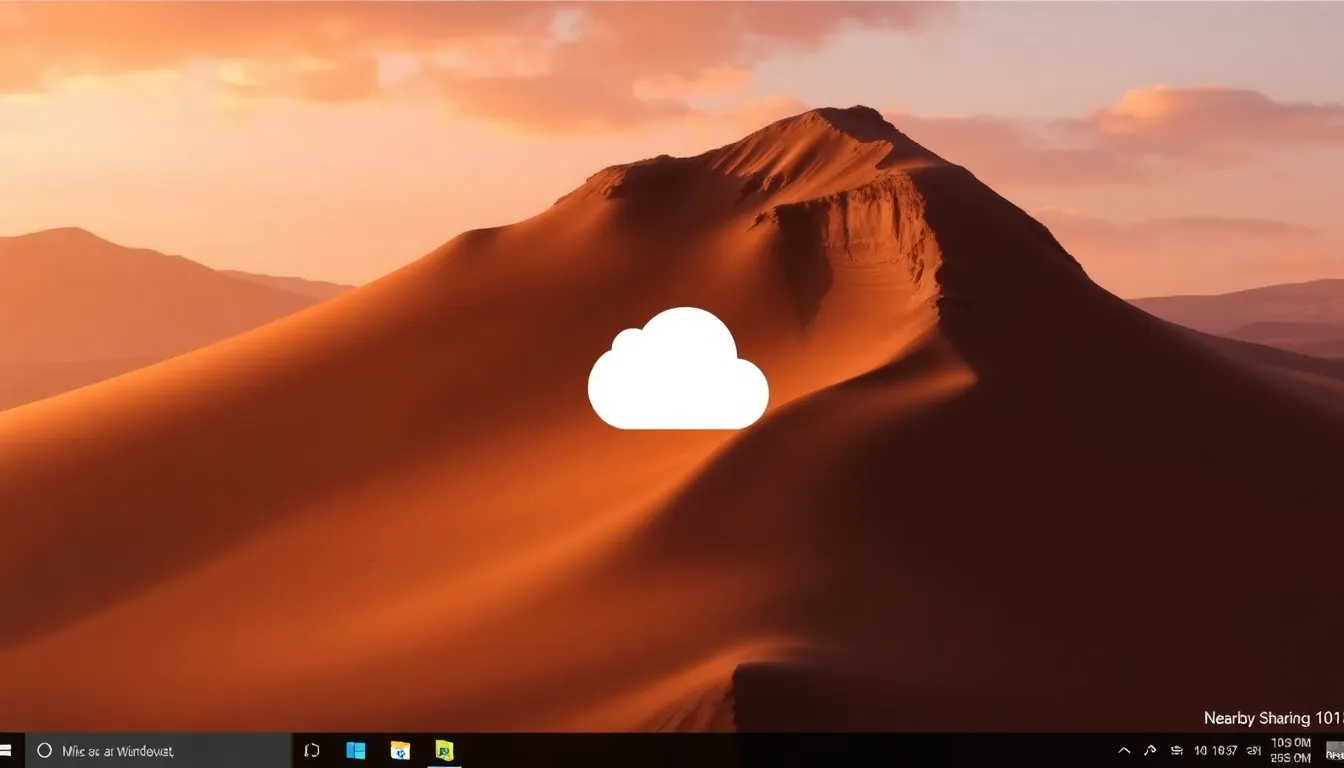Click the white cloud icon on desktop
1344x768 pixels.
click(678, 369)
